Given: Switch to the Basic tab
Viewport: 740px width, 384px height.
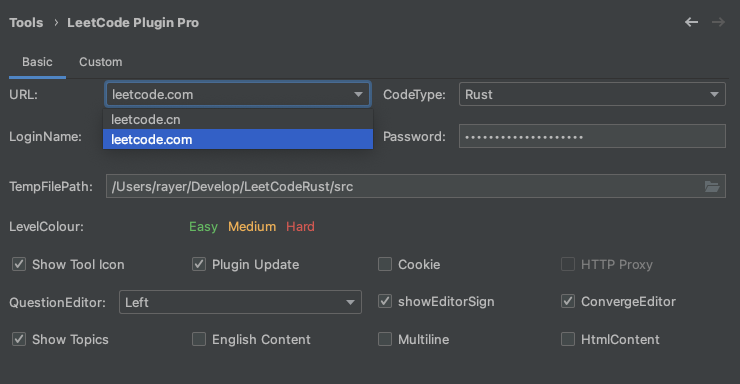Looking at the screenshot, I should coord(37,62).
